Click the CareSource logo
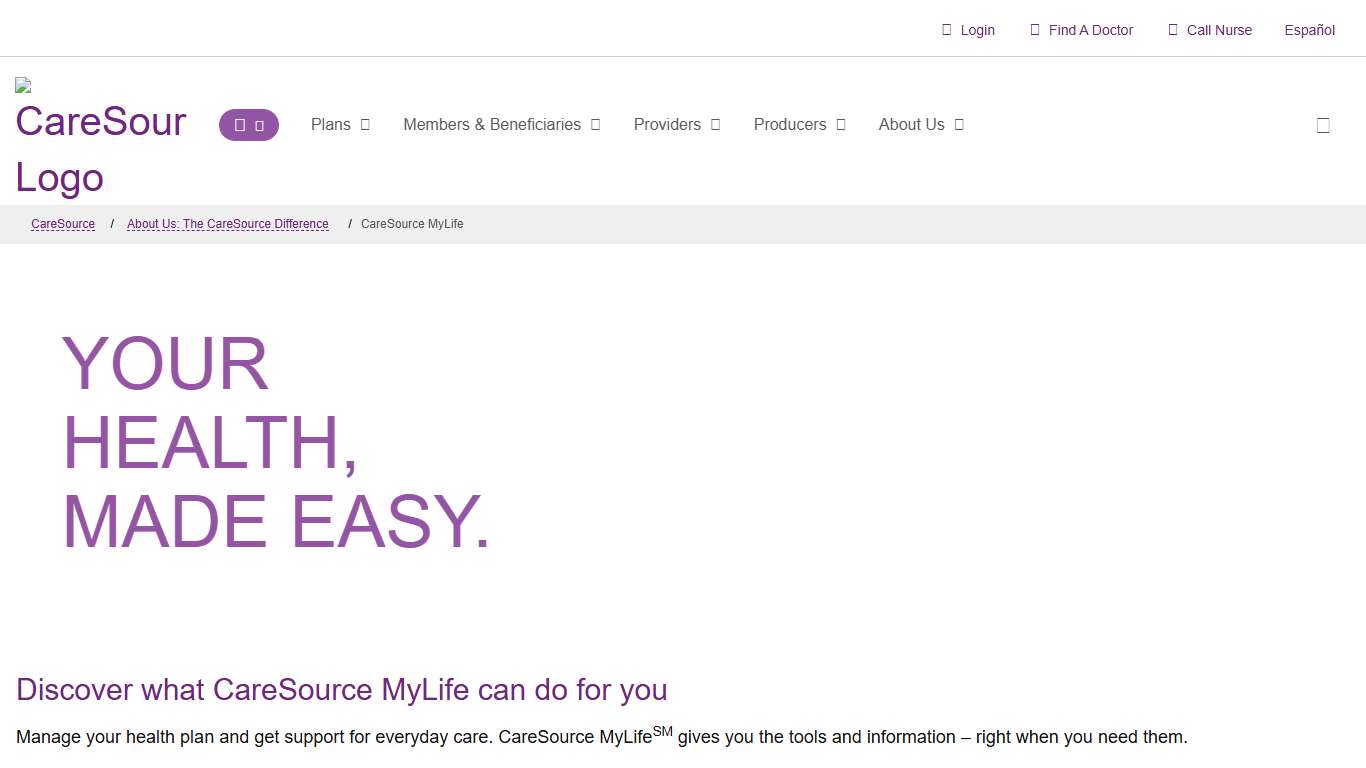 point(100,130)
